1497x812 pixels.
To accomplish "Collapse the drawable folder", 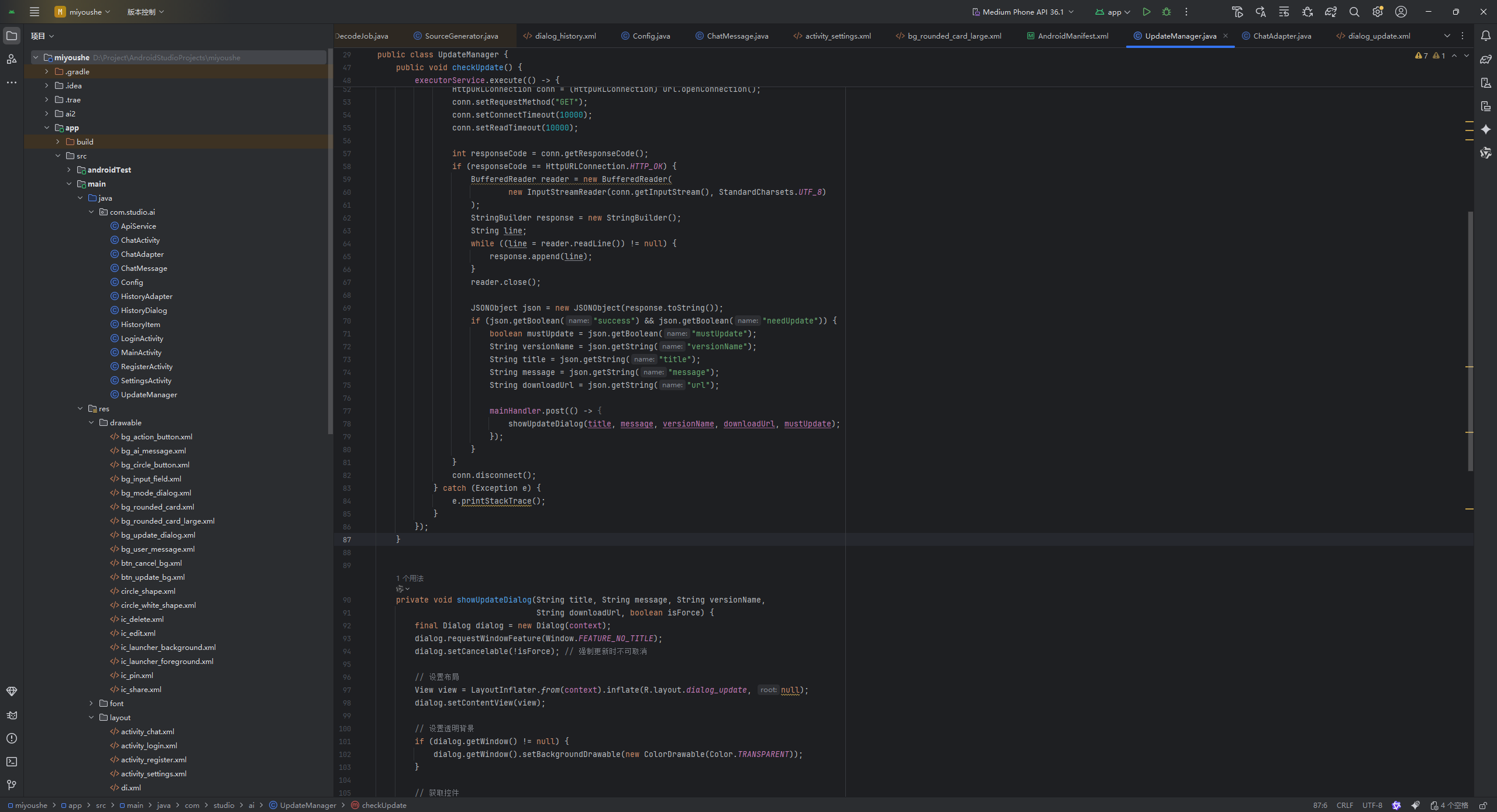I will click(91, 422).
